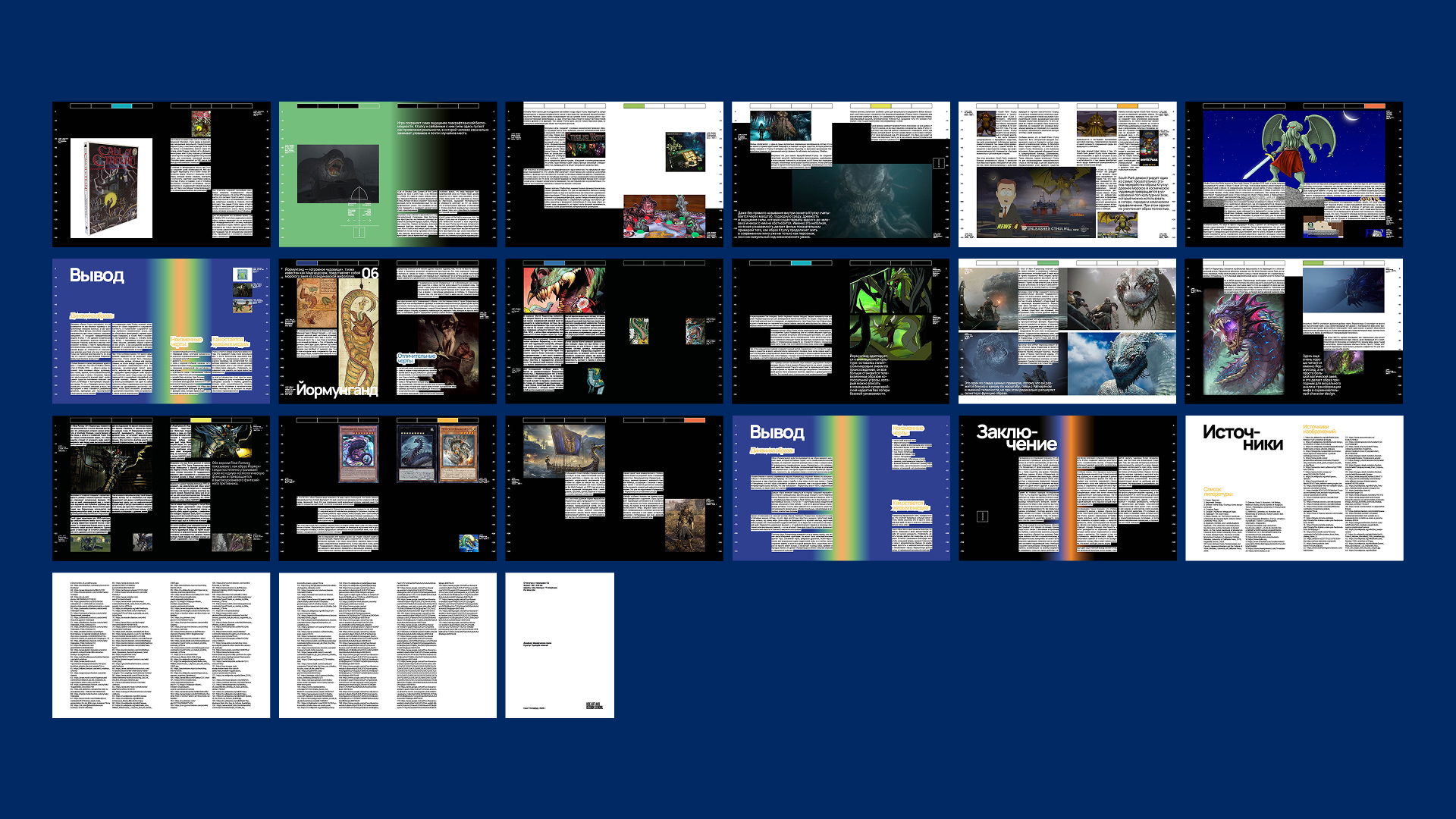Screen dimensions: 1456x819
Task: Click the square marker icon on Заключение spread
Action: pos(982,516)
